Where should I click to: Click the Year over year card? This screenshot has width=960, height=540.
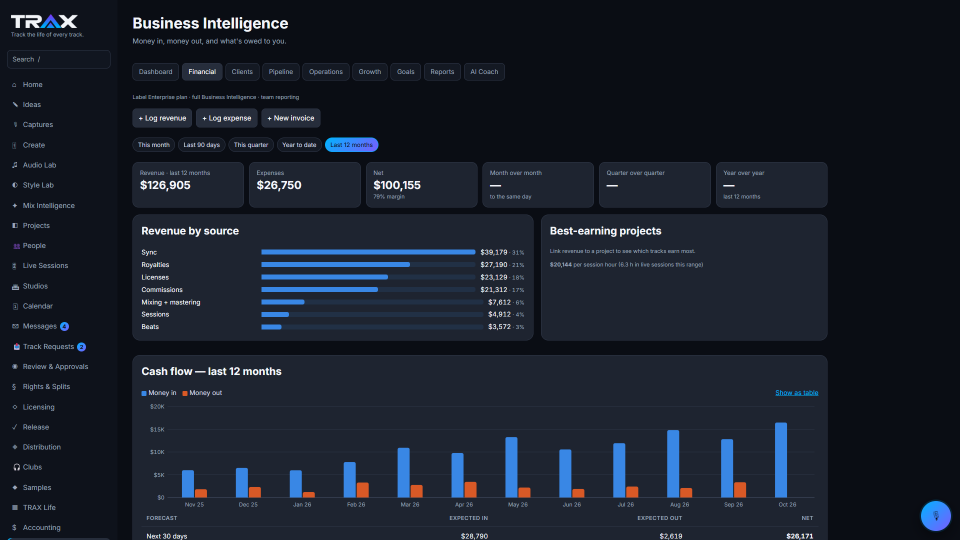771,185
